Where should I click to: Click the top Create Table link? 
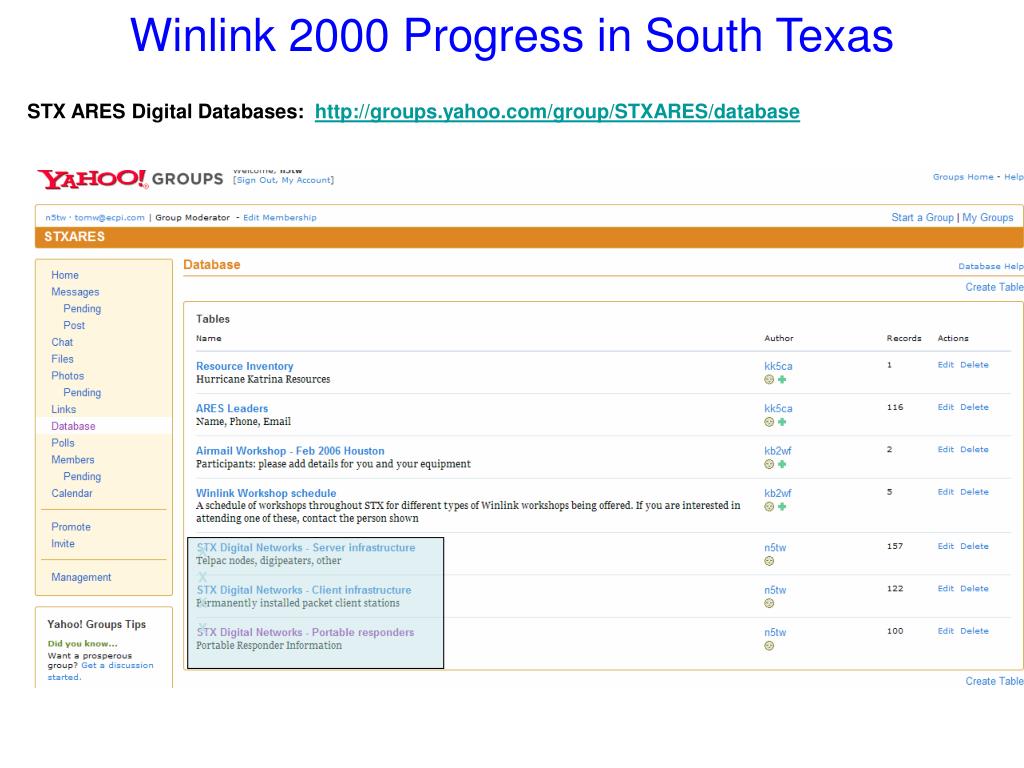[x=995, y=287]
